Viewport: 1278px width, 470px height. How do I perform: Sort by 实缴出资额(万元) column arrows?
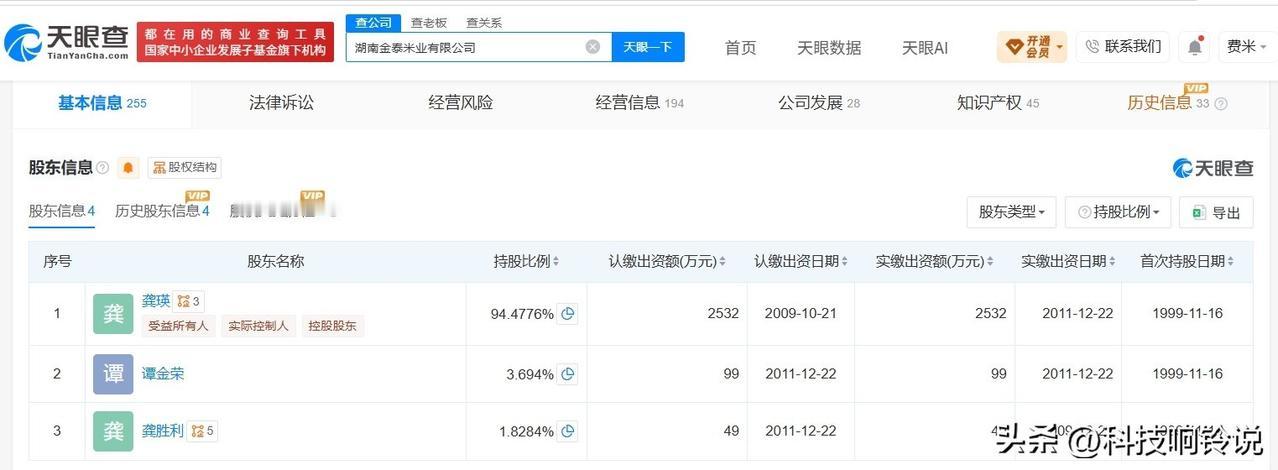990,262
